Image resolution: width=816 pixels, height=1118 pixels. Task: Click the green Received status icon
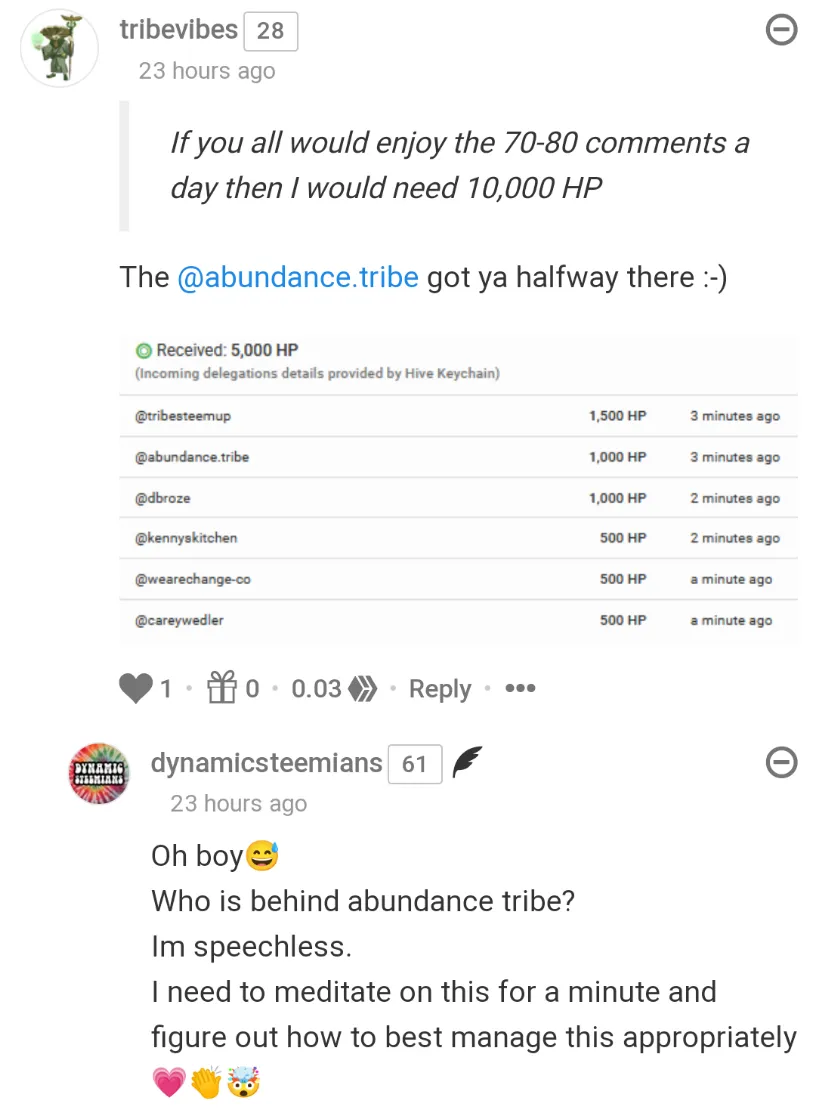[144, 350]
